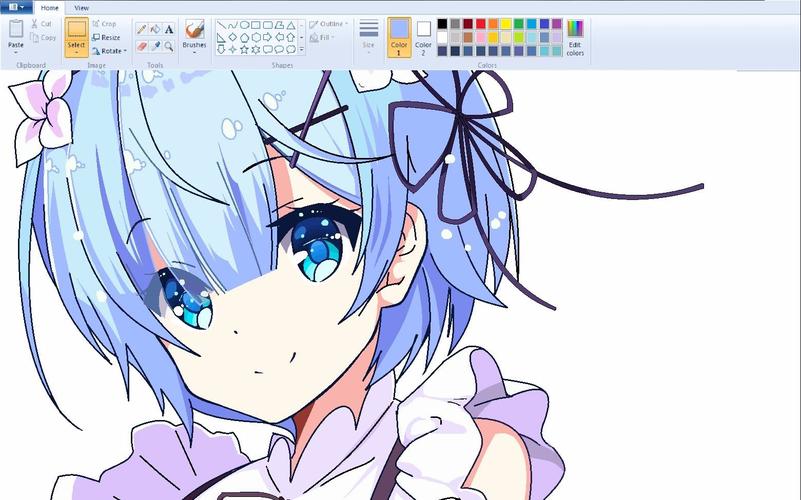Select the Pencil tool
Screen dimensions: 801x500
point(142,29)
